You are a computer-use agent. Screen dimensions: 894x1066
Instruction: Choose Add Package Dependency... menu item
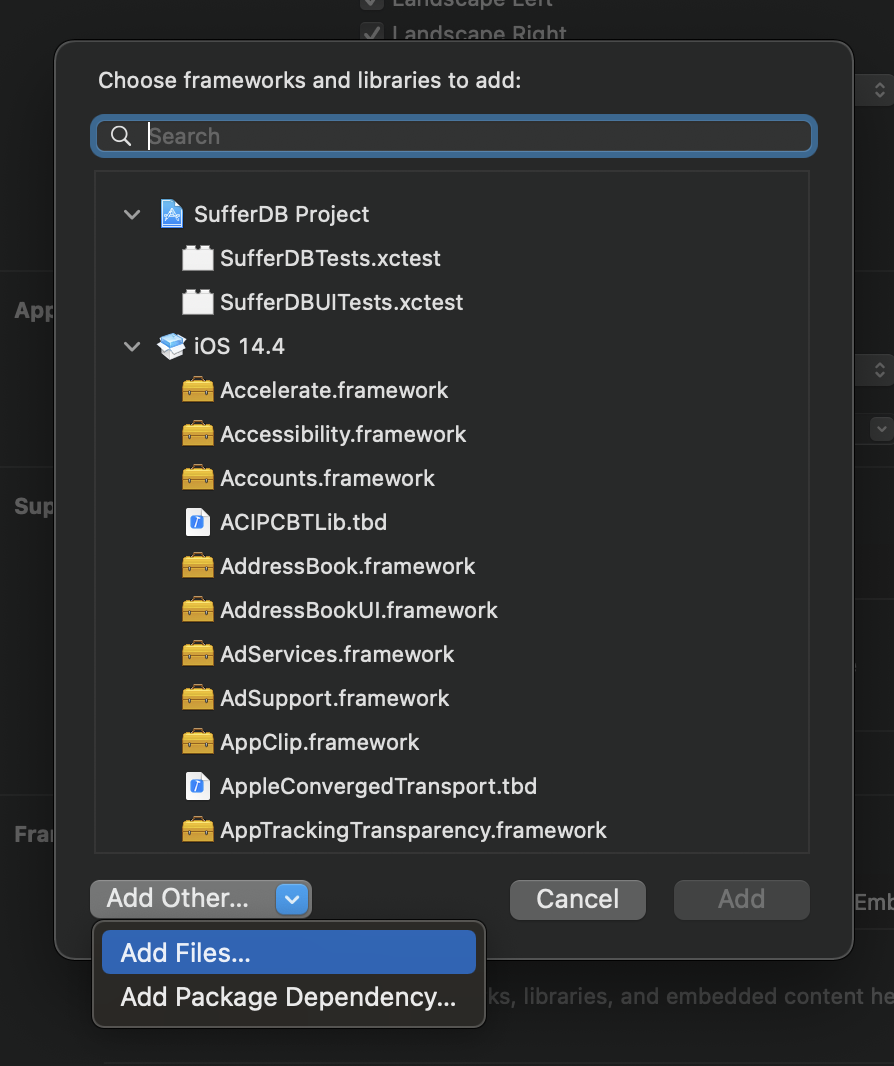(289, 997)
